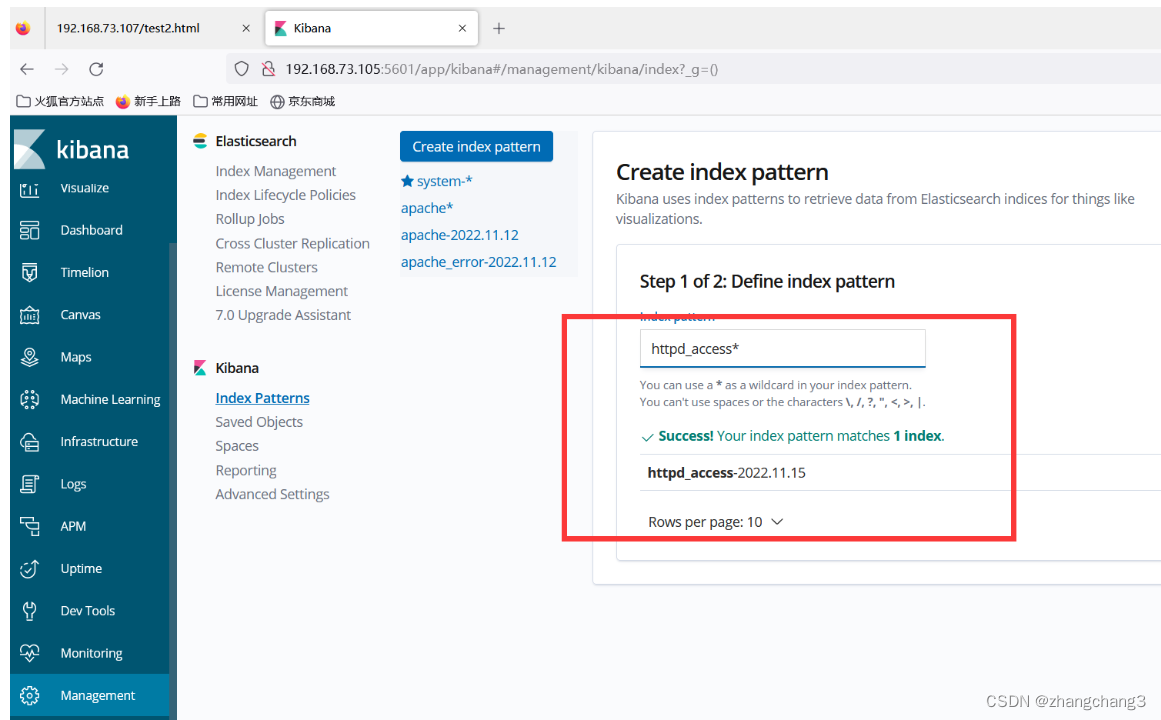Click the browser address bar URL

tap(502, 69)
